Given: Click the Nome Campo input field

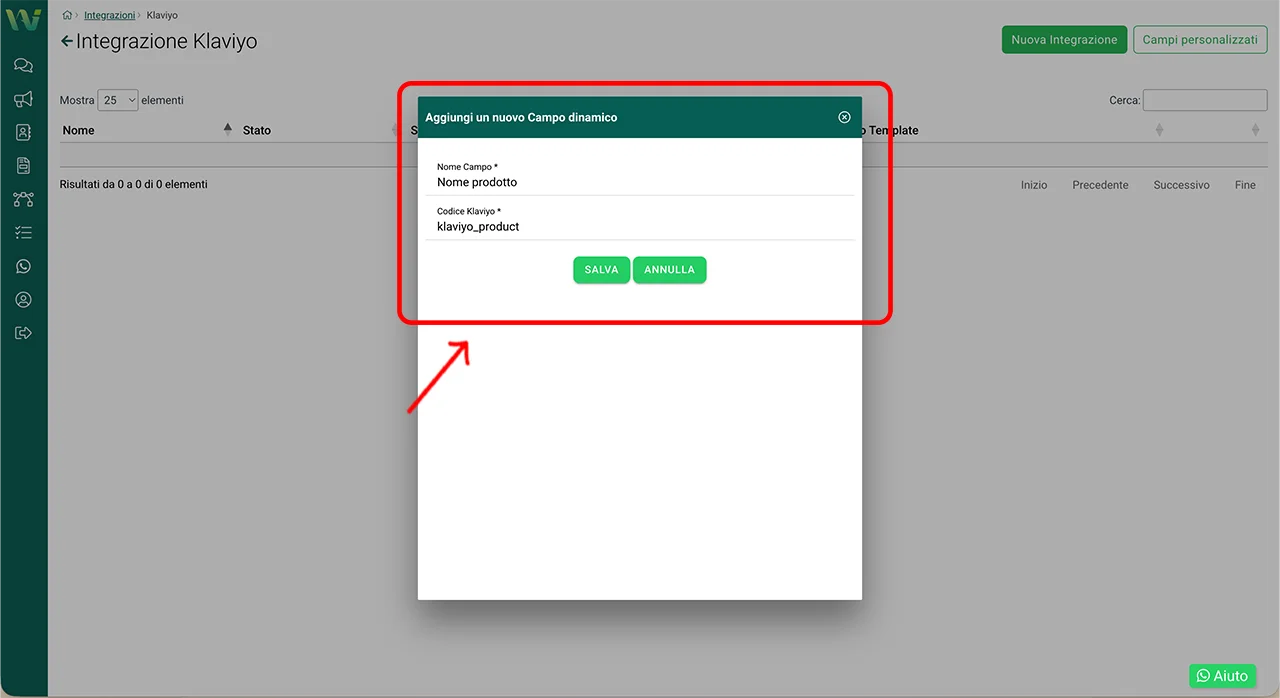Looking at the screenshot, I should click(640, 182).
